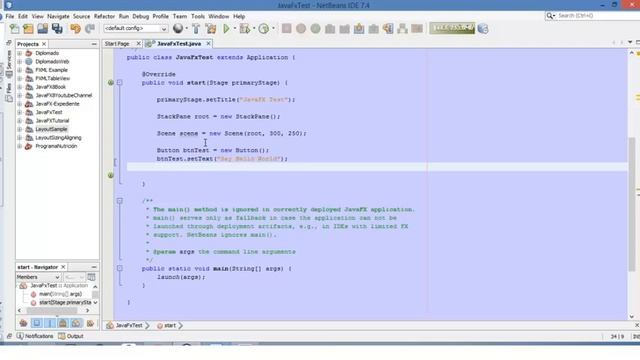Toggle Show Inherited Members in Navigator
The height and width of the screenshot is (360, 640).
click(x=23, y=323)
